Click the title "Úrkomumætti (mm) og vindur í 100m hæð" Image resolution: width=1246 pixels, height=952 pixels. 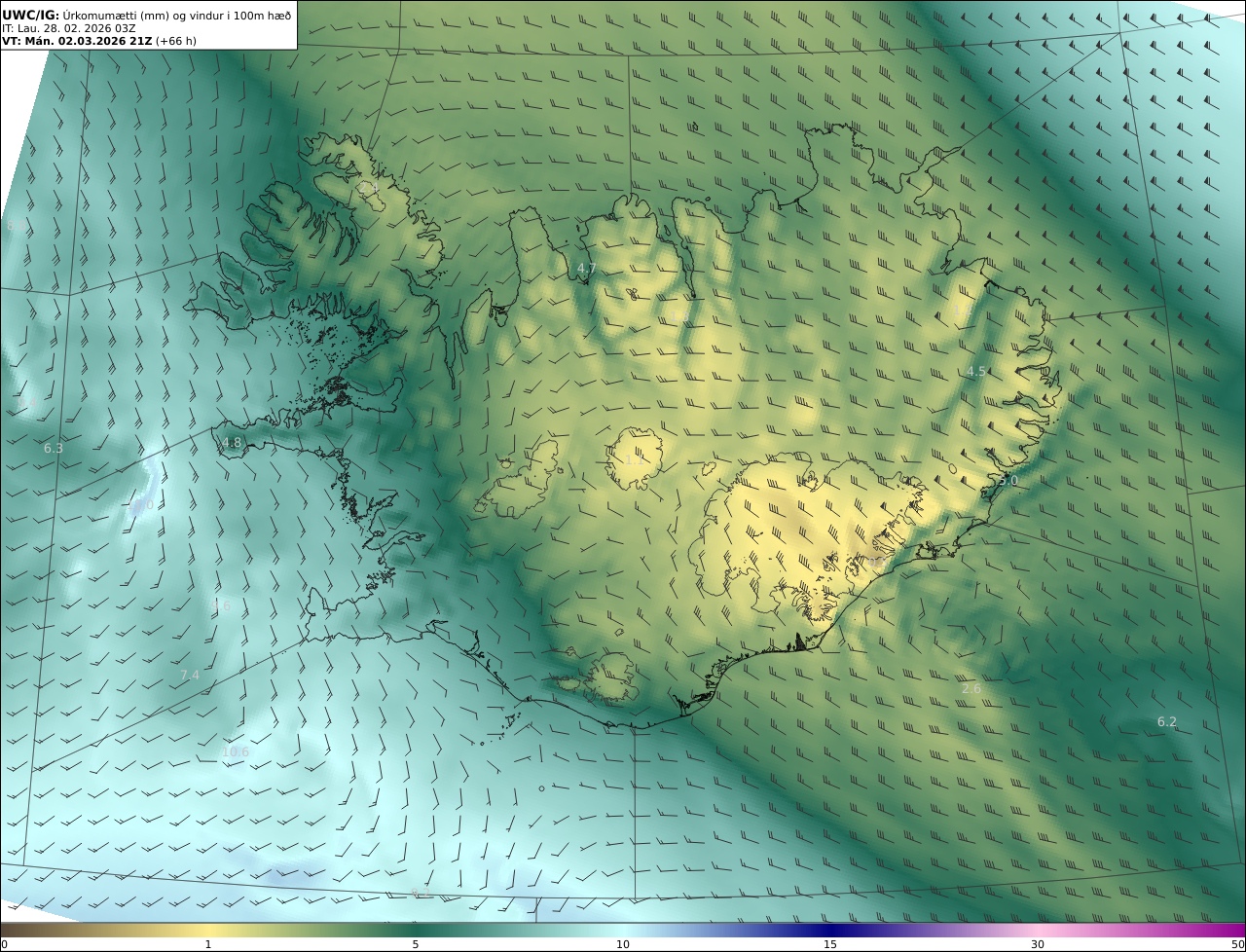(x=177, y=15)
